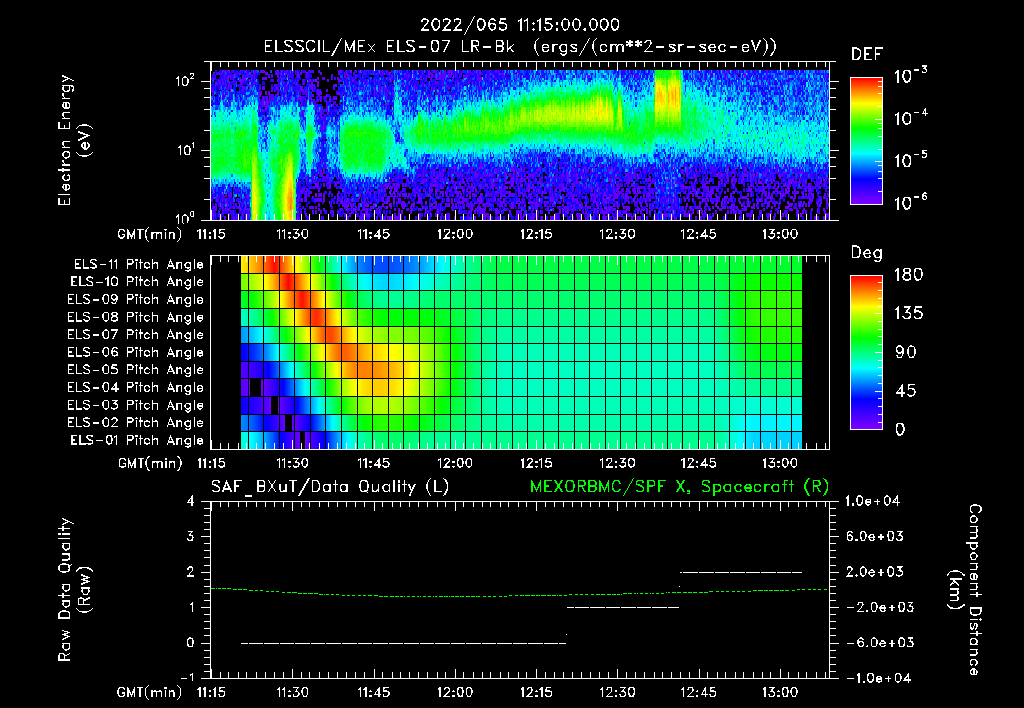Select the ELS-05 Pitch Angle row label

[x=136, y=370]
